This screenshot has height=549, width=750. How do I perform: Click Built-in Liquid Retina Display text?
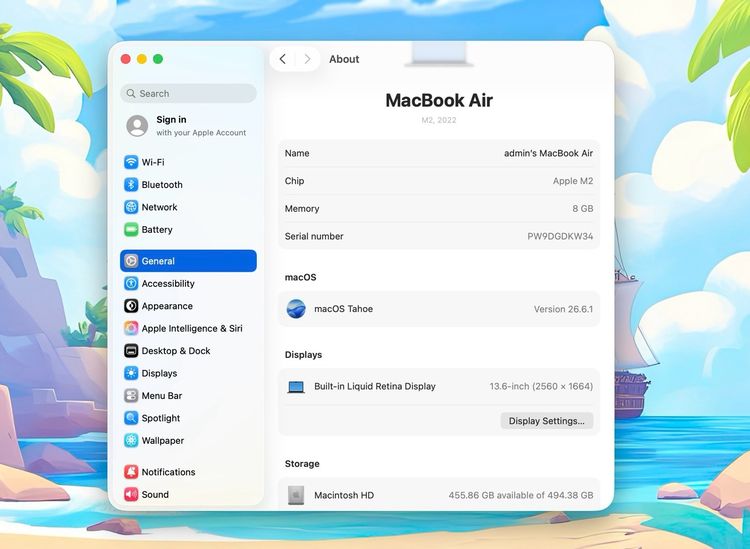(x=375, y=386)
